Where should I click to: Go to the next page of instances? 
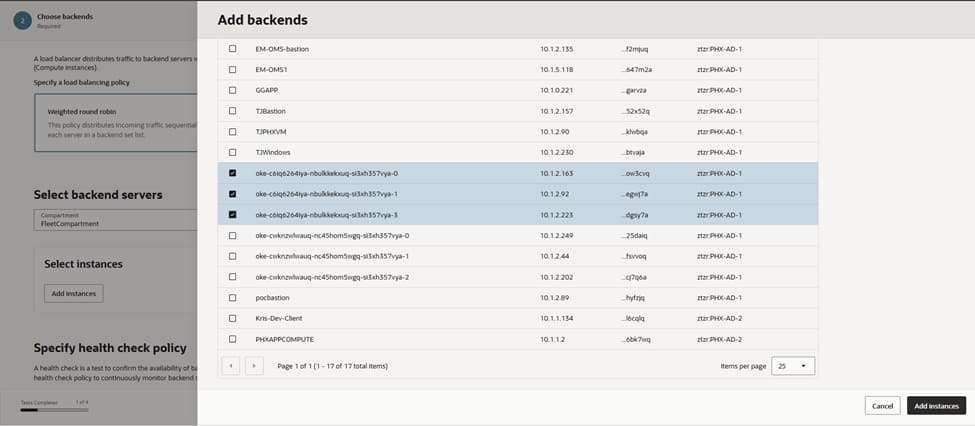click(254, 366)
